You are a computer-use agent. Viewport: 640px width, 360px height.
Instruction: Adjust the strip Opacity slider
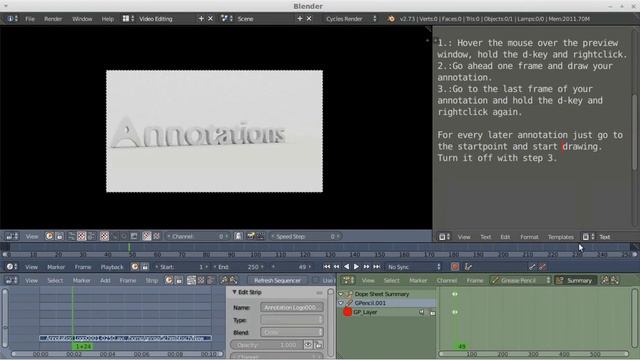(266, 345)
